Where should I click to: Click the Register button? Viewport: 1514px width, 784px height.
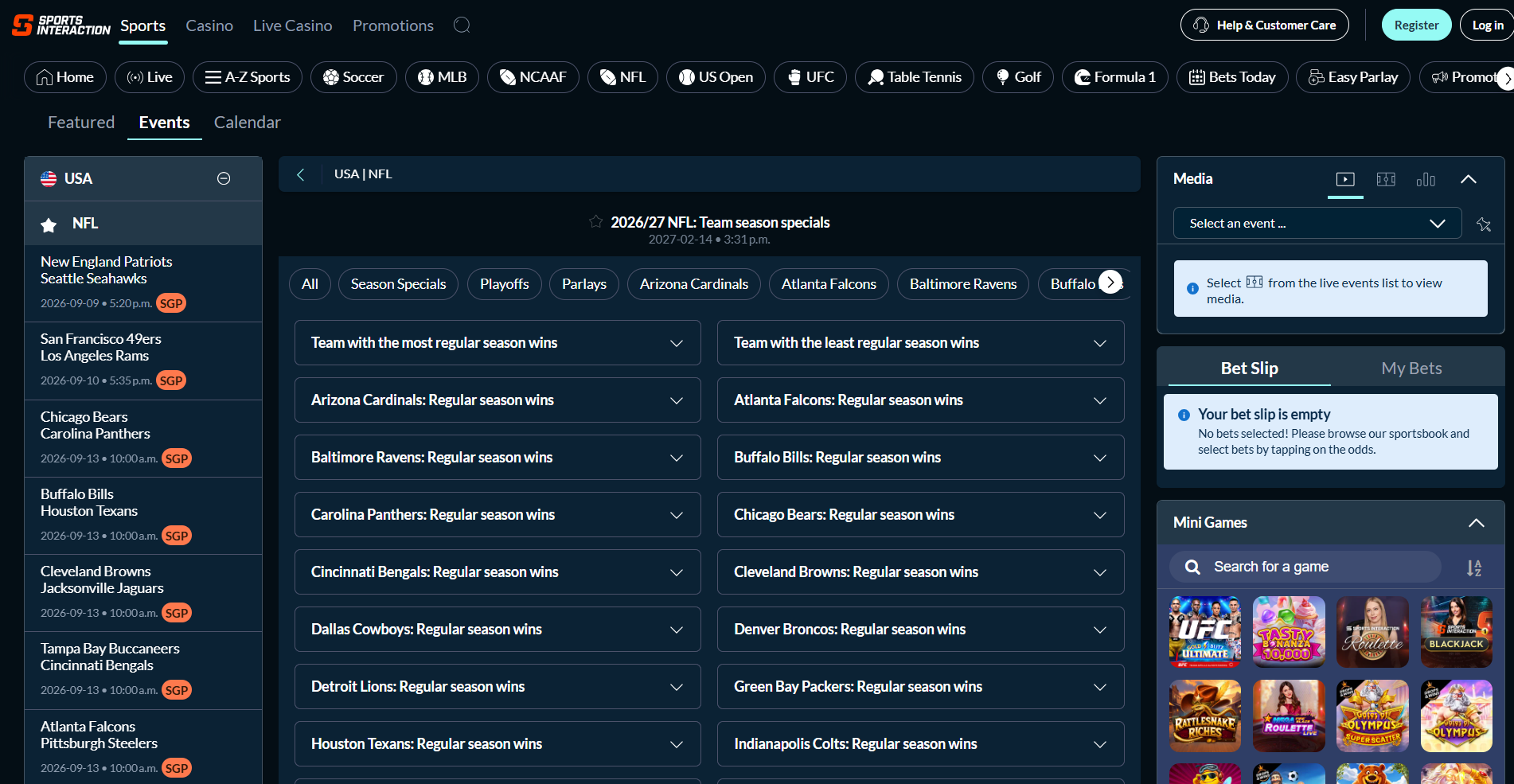tap(1416, 25)
